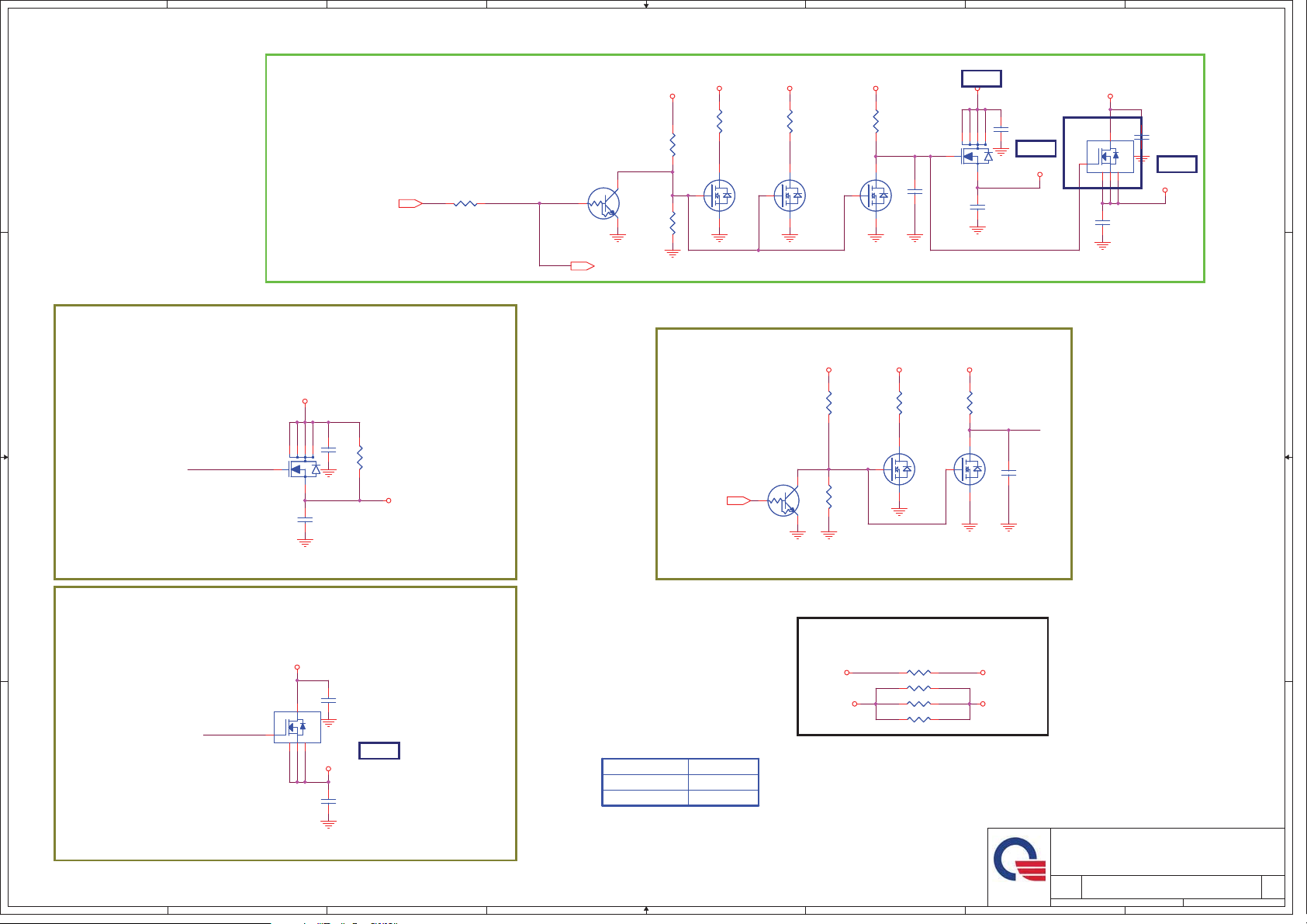Select the NPN transistor in the green block

pos(603,203)
